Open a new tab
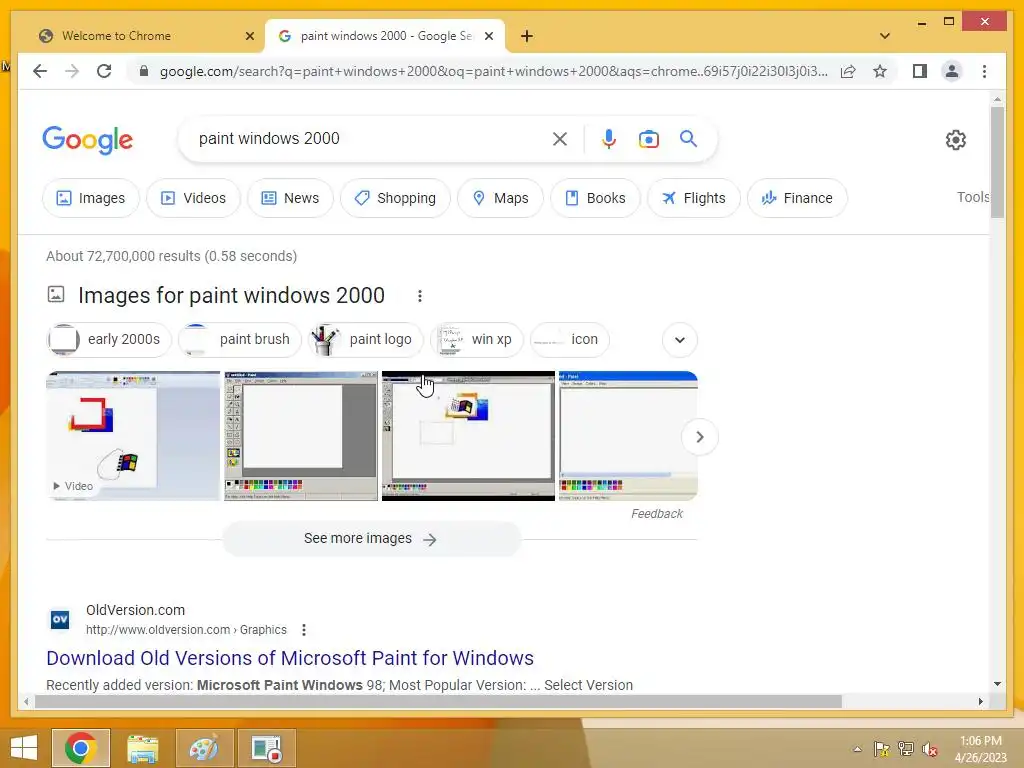 [526, 36]
